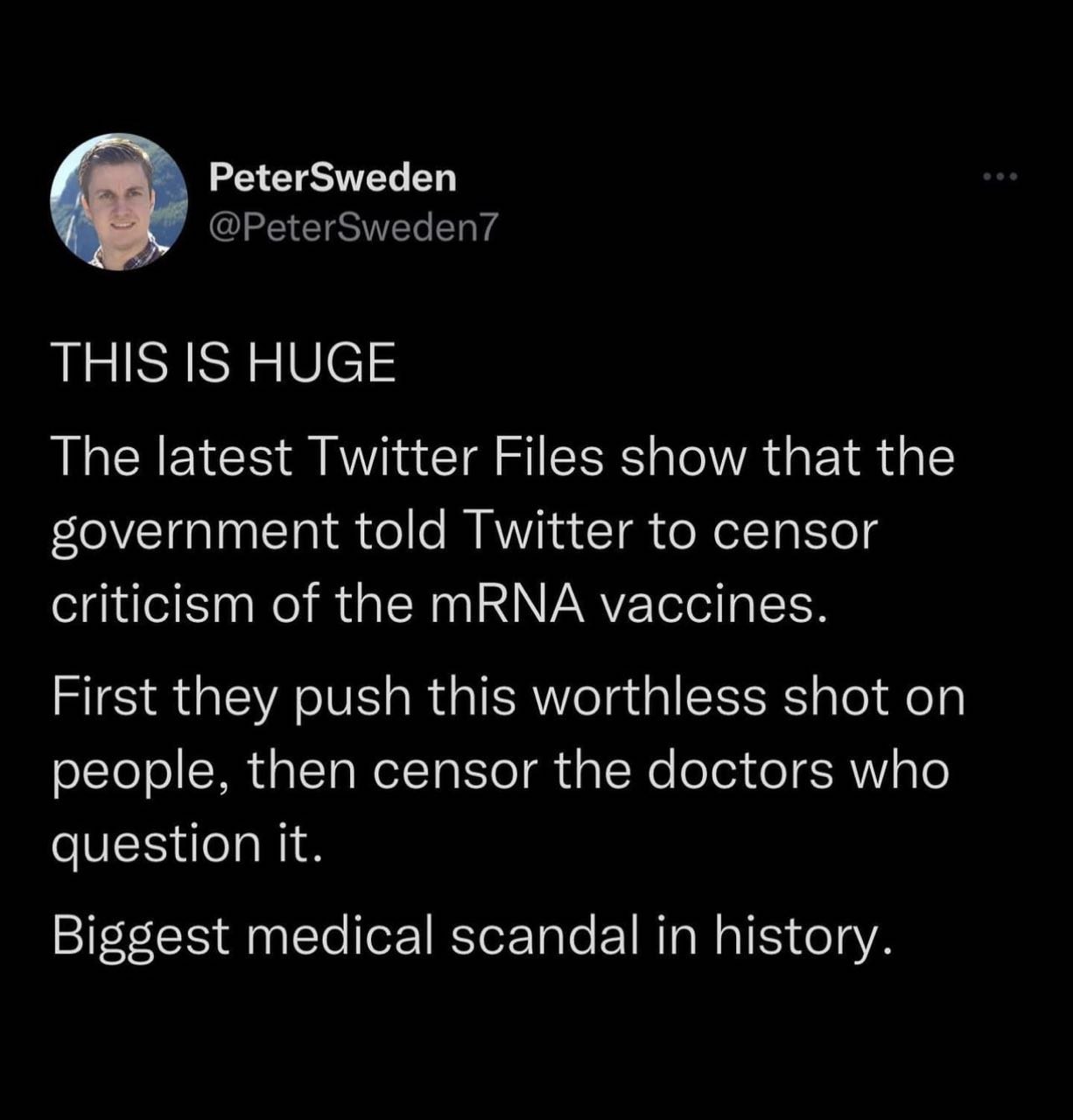This screenshot has width=1073, height=1120.
Task: Click the word government in the tweet
Action: click(x=194, y=533)
